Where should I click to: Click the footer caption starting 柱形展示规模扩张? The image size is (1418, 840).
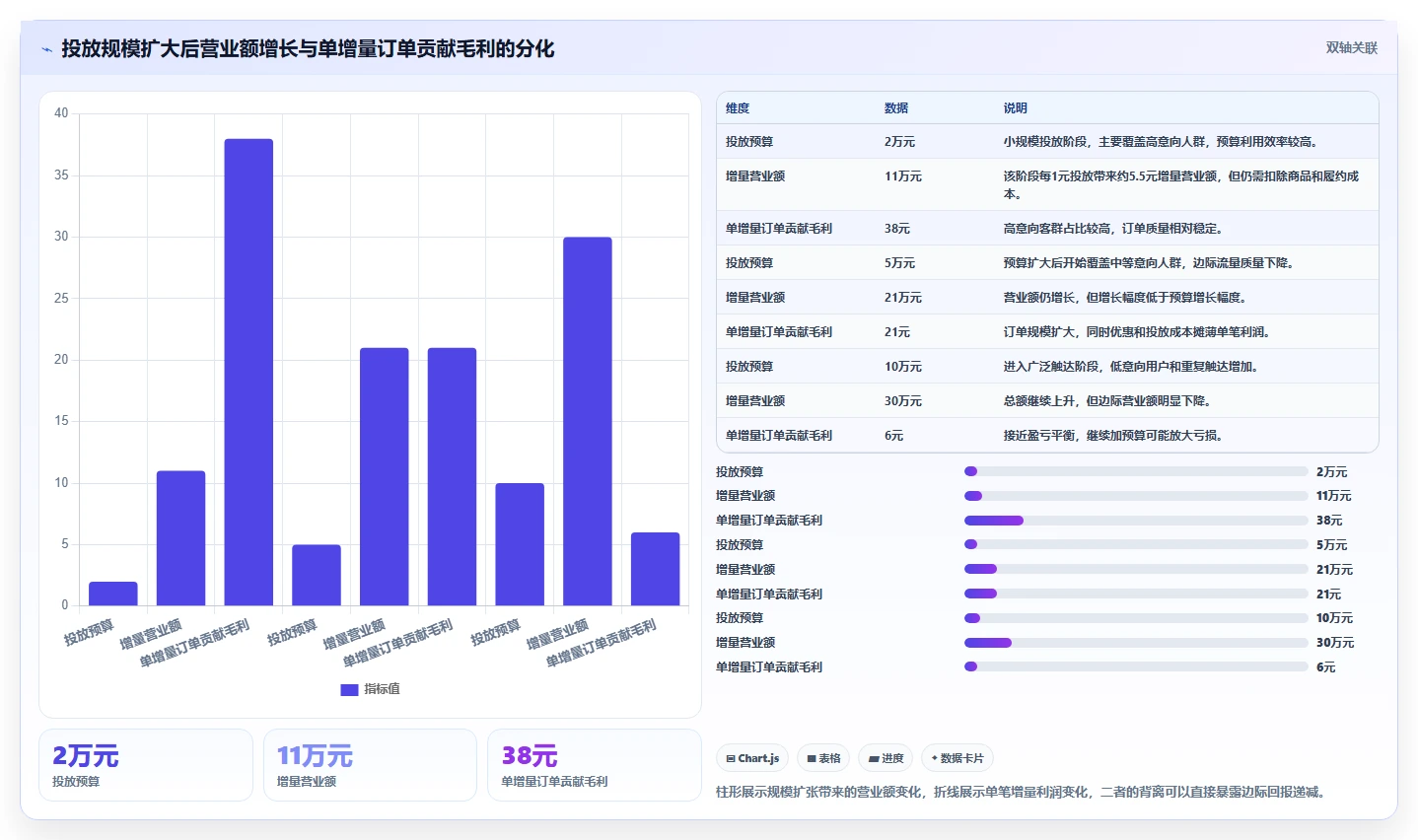coord(1022,792)
